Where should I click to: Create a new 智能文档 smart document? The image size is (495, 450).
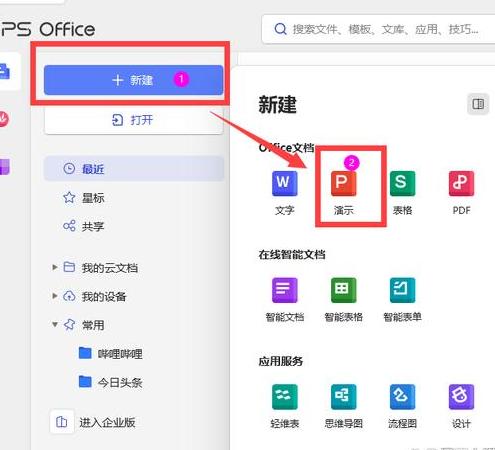284,299
